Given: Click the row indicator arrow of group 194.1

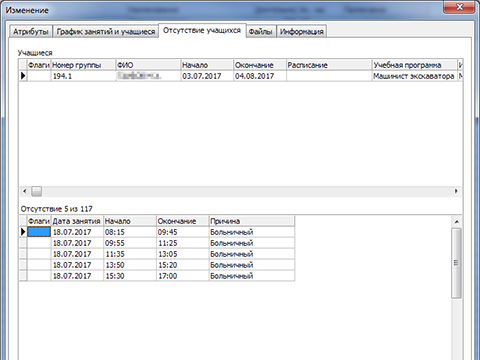Looking at the screenshot, I should coord(23,76).
